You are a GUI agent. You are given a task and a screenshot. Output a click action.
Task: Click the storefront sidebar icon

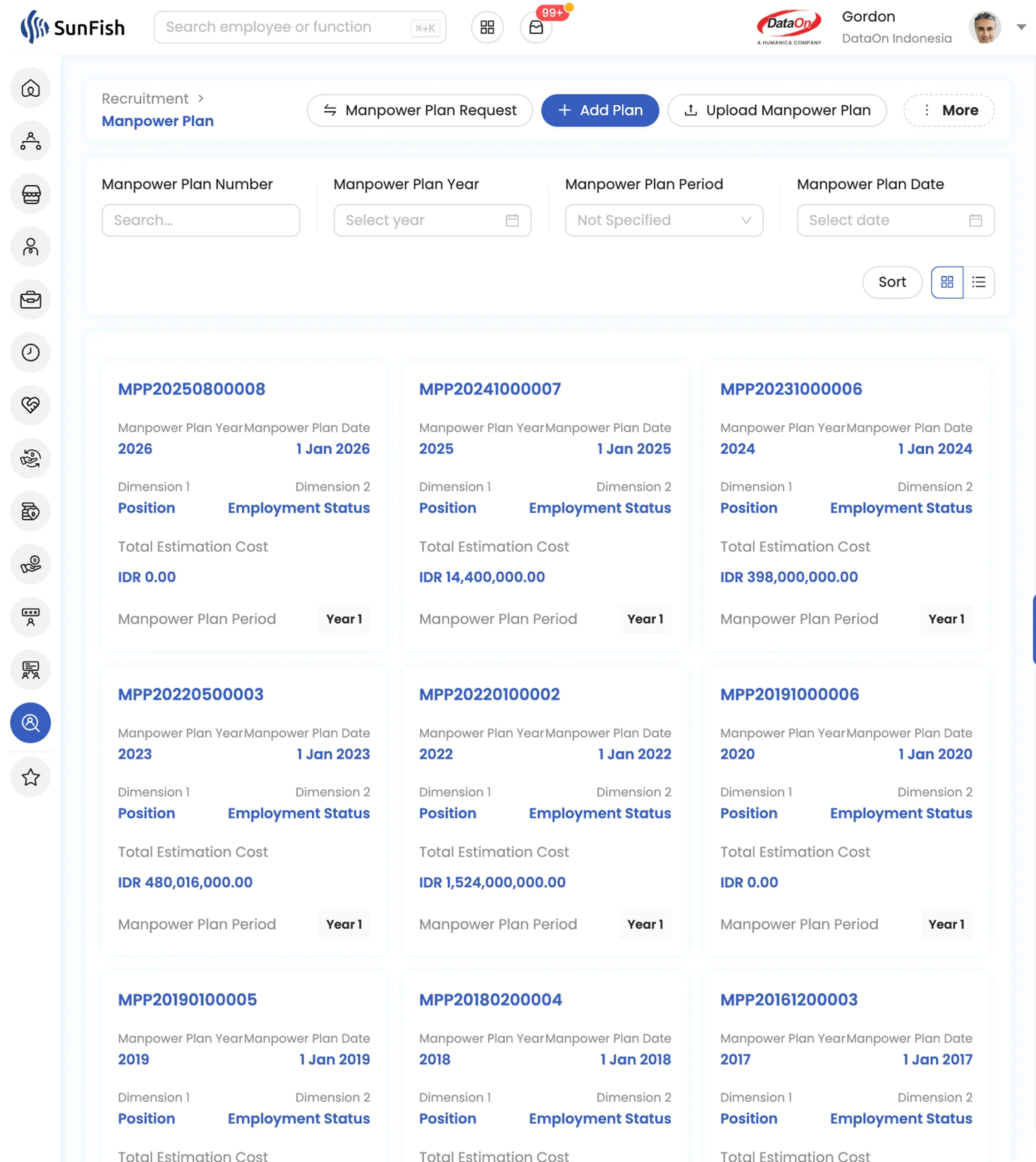tap(31, 194)
